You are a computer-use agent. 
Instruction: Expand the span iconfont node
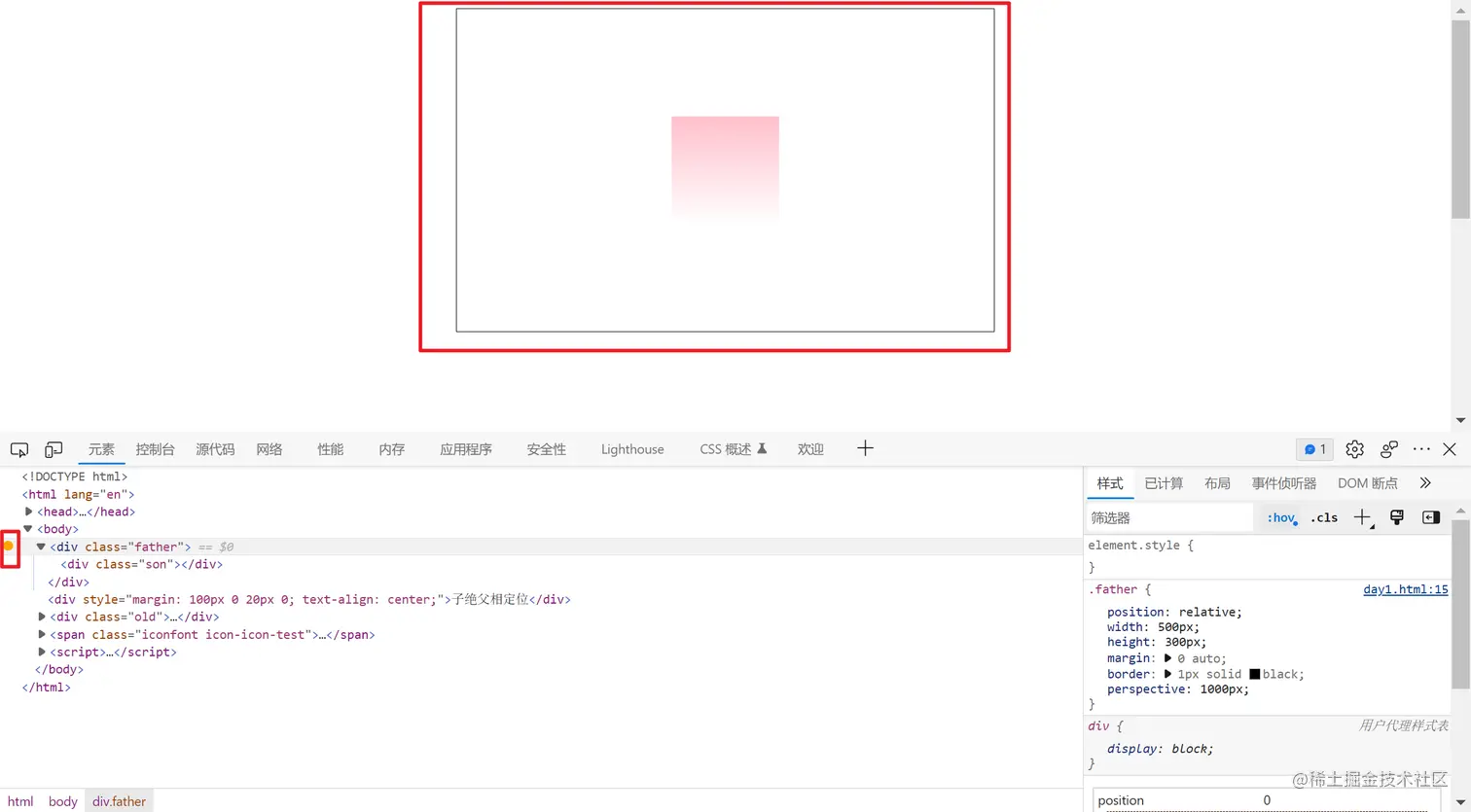(41, 634)
